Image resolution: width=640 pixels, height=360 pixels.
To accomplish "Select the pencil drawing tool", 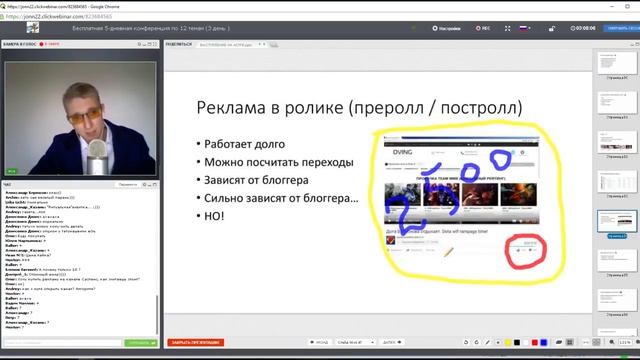I will click(x=487, y=342).
